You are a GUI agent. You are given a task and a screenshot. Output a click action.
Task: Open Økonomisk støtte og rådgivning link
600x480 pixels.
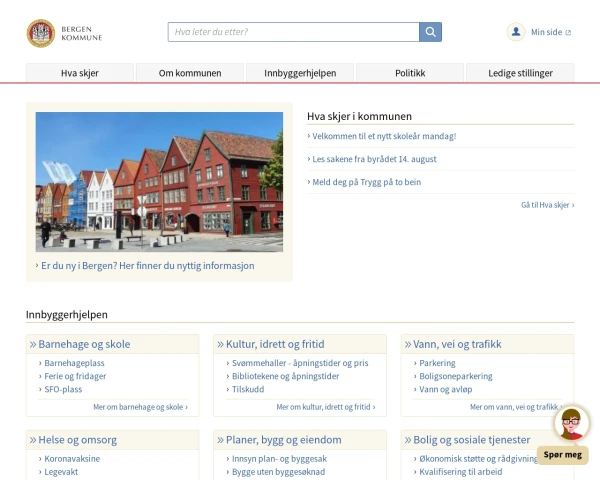click(x=478, y=459)
